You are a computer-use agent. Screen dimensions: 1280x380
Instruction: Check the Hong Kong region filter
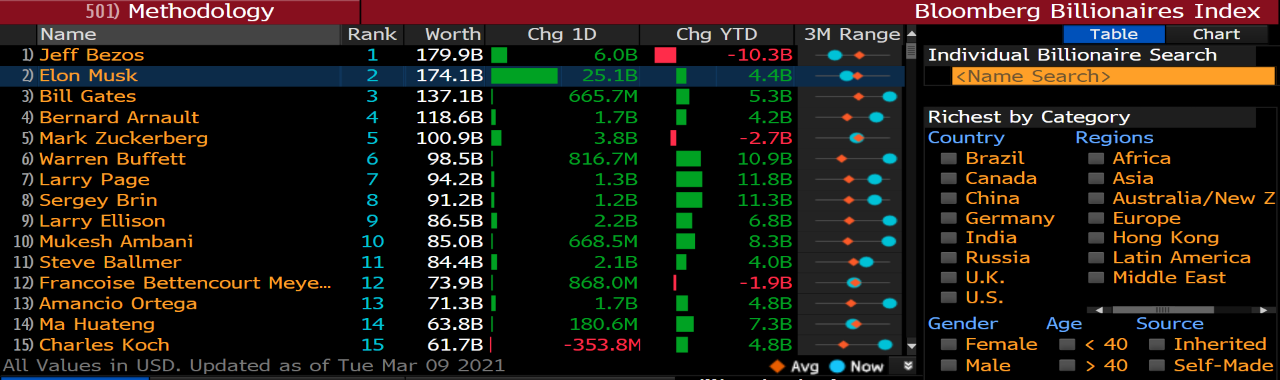pos(1096,238)
